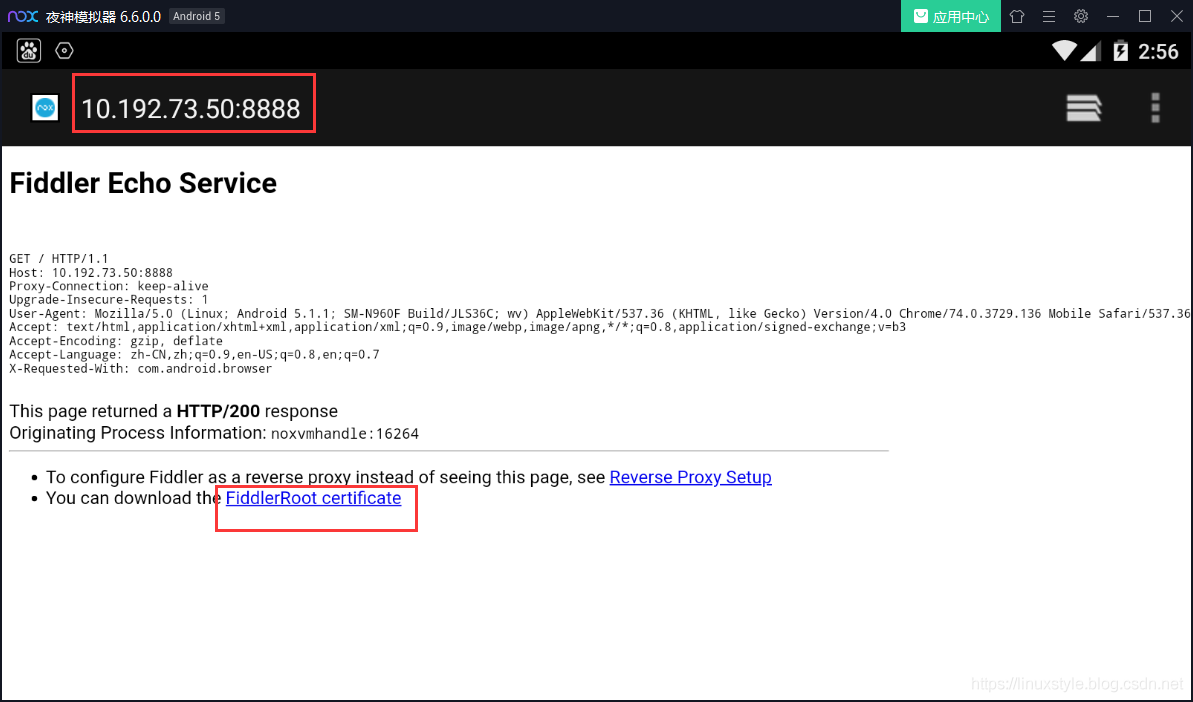Close the Nox emulator window
This screenshot has height=702, width=1193.
coord(1176,16)
